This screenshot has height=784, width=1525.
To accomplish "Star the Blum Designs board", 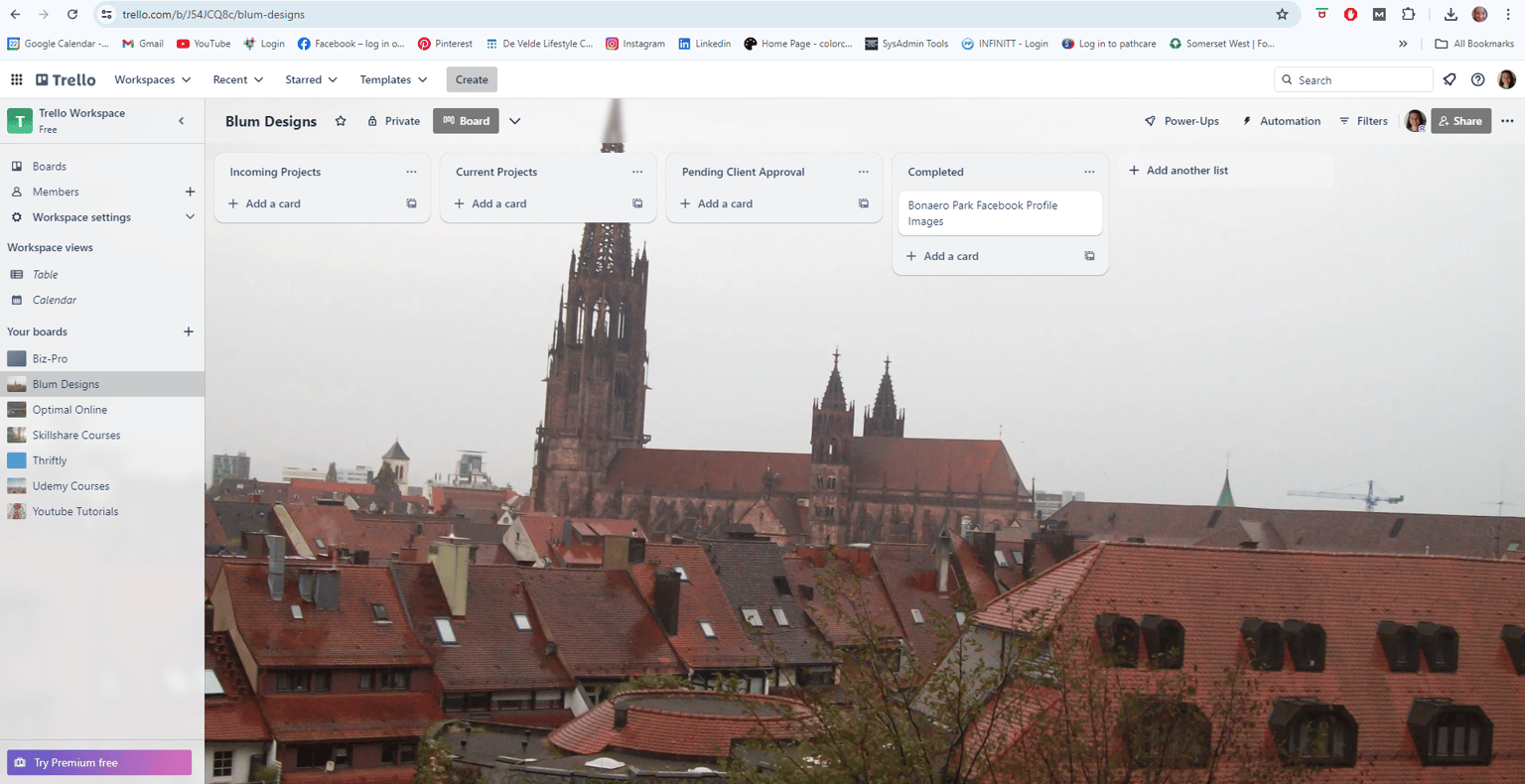I will 341,121.
